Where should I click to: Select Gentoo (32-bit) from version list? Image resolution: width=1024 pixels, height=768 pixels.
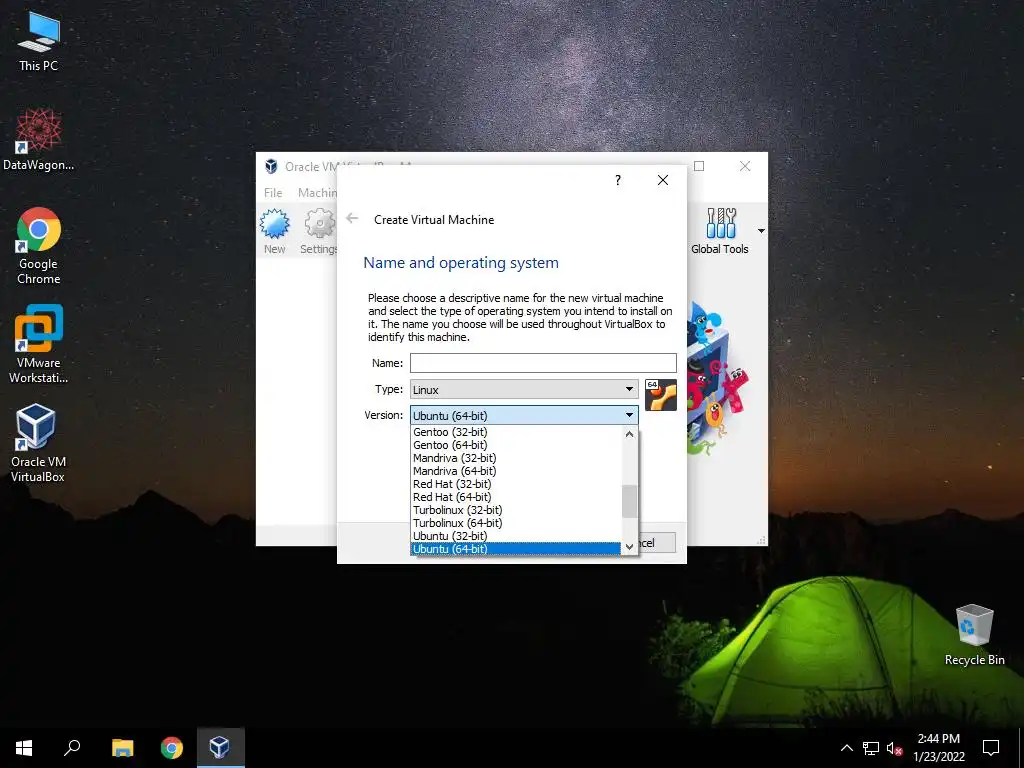coord(516,432)
